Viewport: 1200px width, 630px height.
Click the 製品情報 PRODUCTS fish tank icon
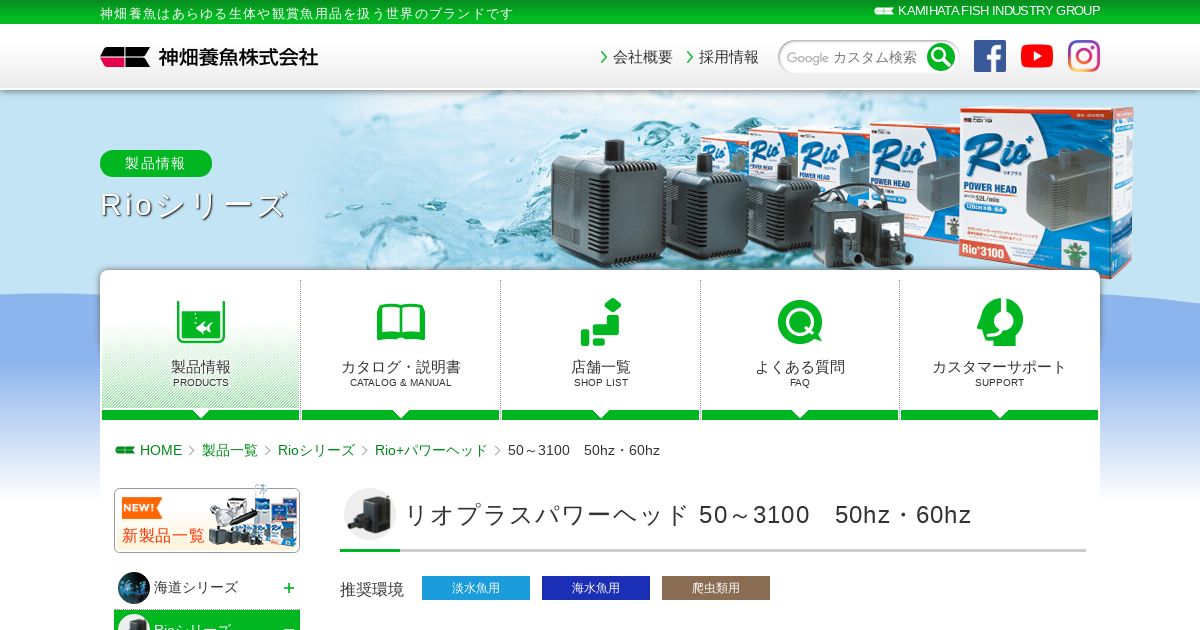click(201, 322)
